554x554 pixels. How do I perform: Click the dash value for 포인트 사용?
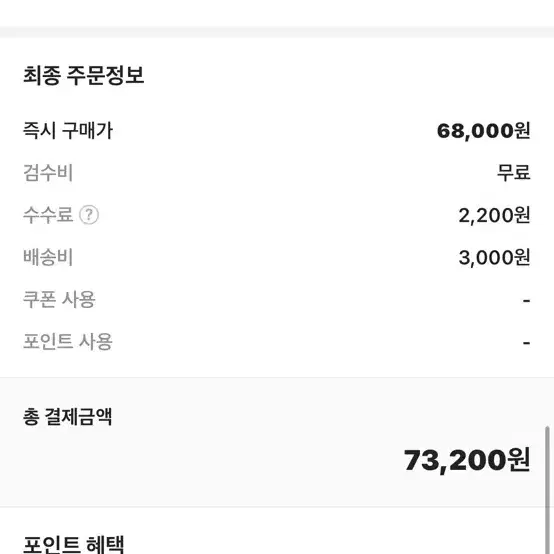click(526, 343)
